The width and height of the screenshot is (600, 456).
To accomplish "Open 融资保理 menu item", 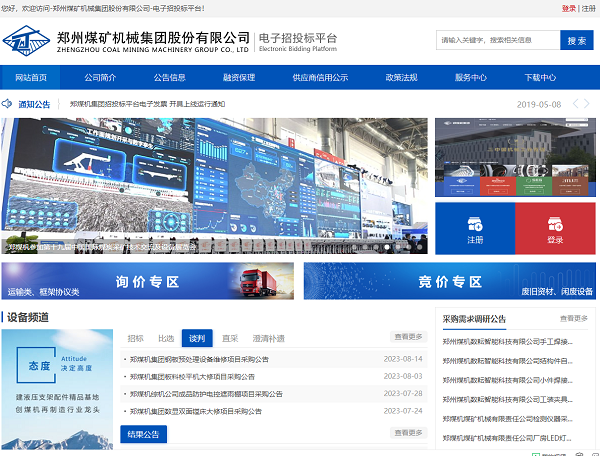I will click(239, 78).
